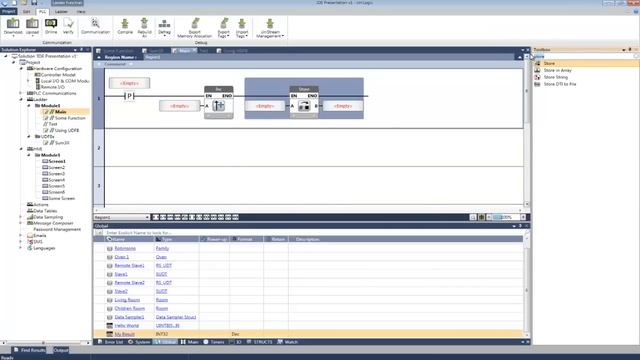Click the Remote Slave1 tag link
640x360 pixels.
click(x=129, y=265)
